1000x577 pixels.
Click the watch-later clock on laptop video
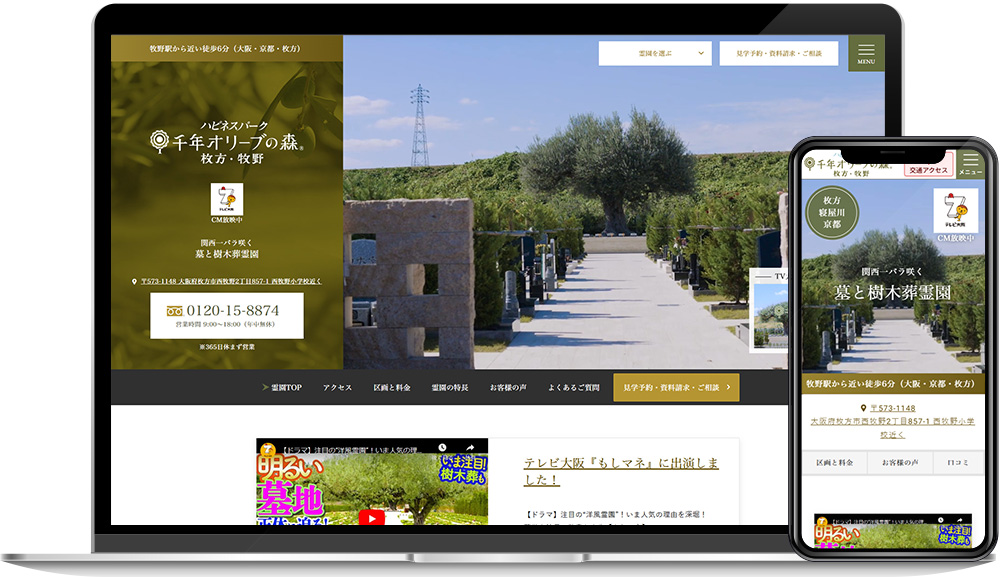443,448
